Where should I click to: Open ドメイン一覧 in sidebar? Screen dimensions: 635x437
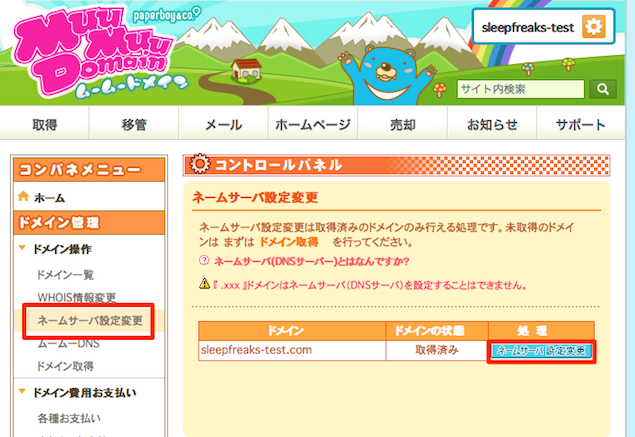pyautogui.click(x=65, y=275)
